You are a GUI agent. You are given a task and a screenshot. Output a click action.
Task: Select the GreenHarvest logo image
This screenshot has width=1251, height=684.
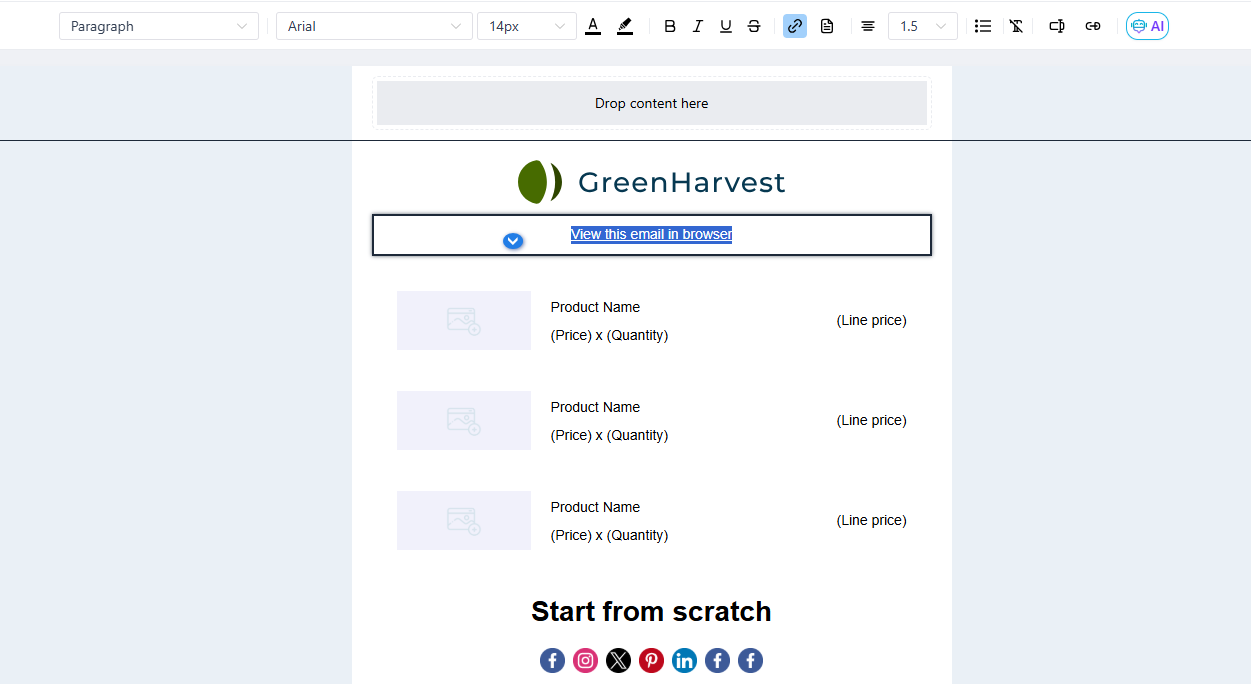coord(652,182)
